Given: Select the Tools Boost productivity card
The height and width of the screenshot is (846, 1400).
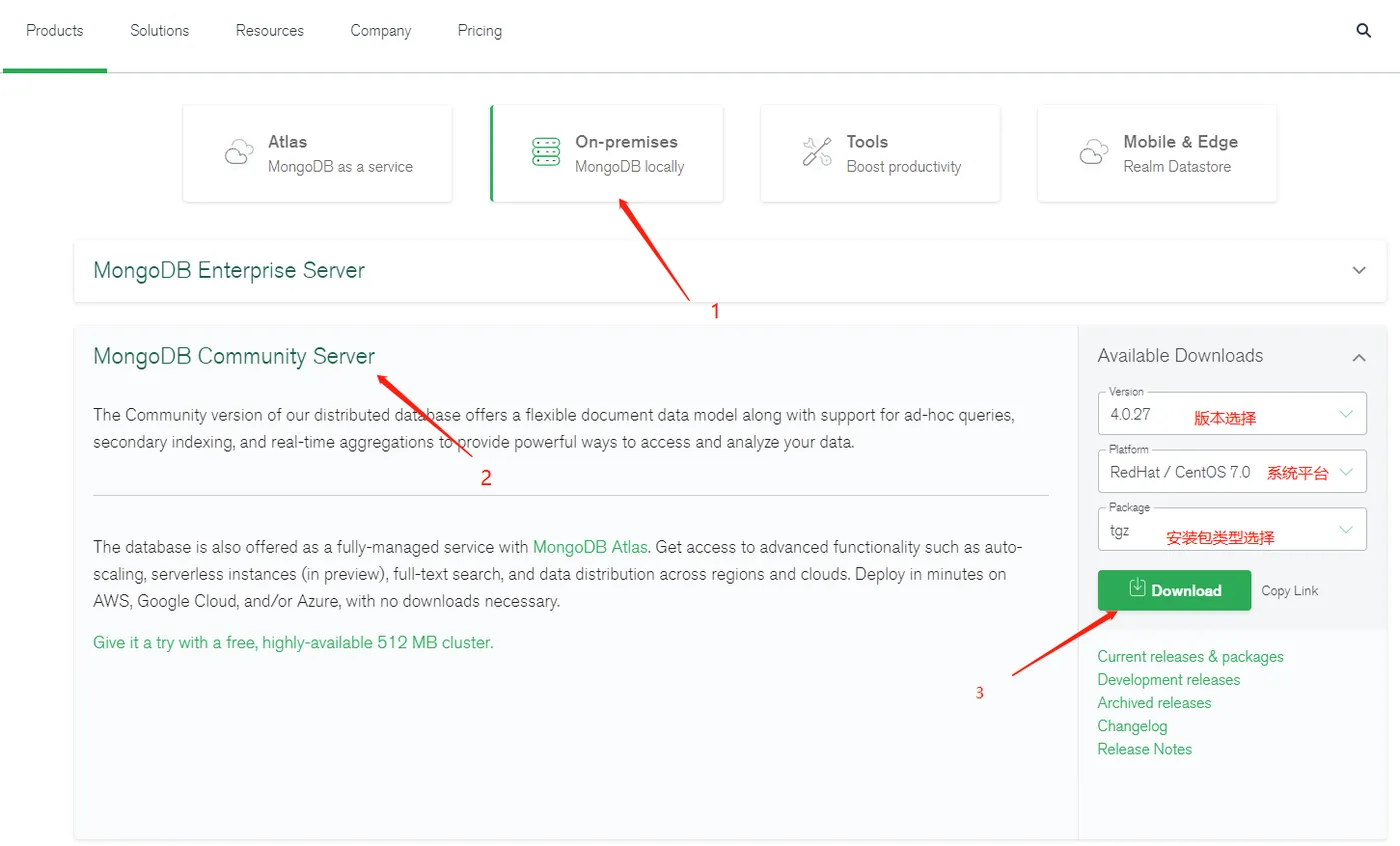Looking at the screenshot, I should [880, 154].
